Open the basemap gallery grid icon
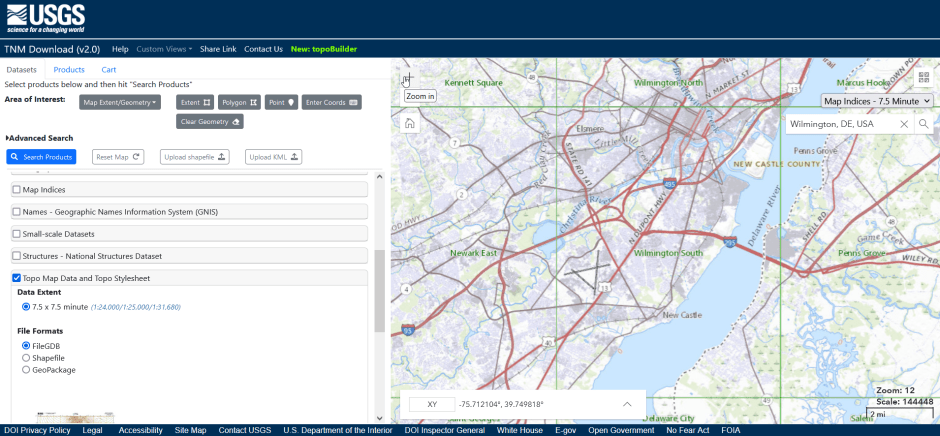The height and width of the screenshot is (436, 940). [x=922, y=76]
